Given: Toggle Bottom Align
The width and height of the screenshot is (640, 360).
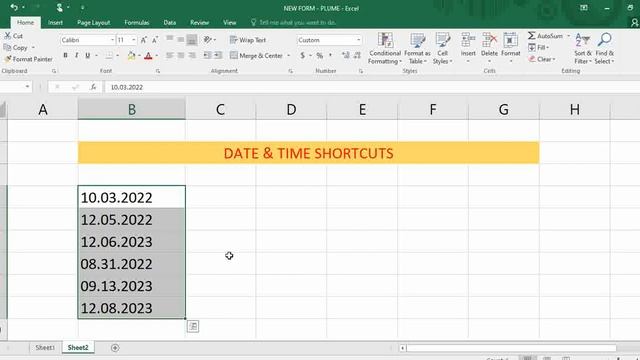Looking at the screenshot, I should tap(192, 40).
